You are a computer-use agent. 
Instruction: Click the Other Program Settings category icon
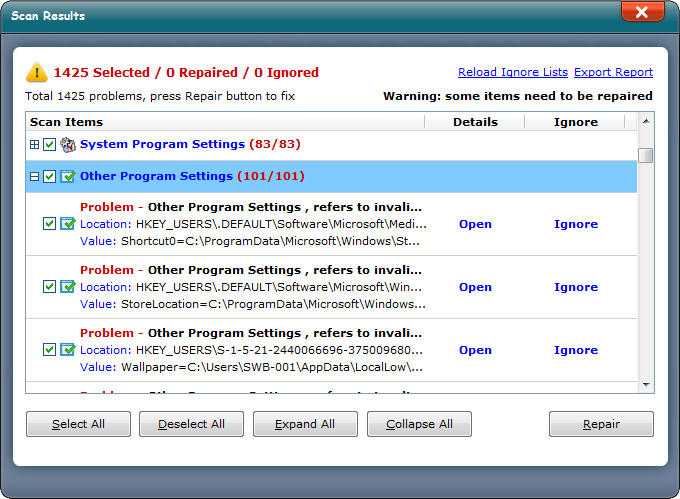68,176
